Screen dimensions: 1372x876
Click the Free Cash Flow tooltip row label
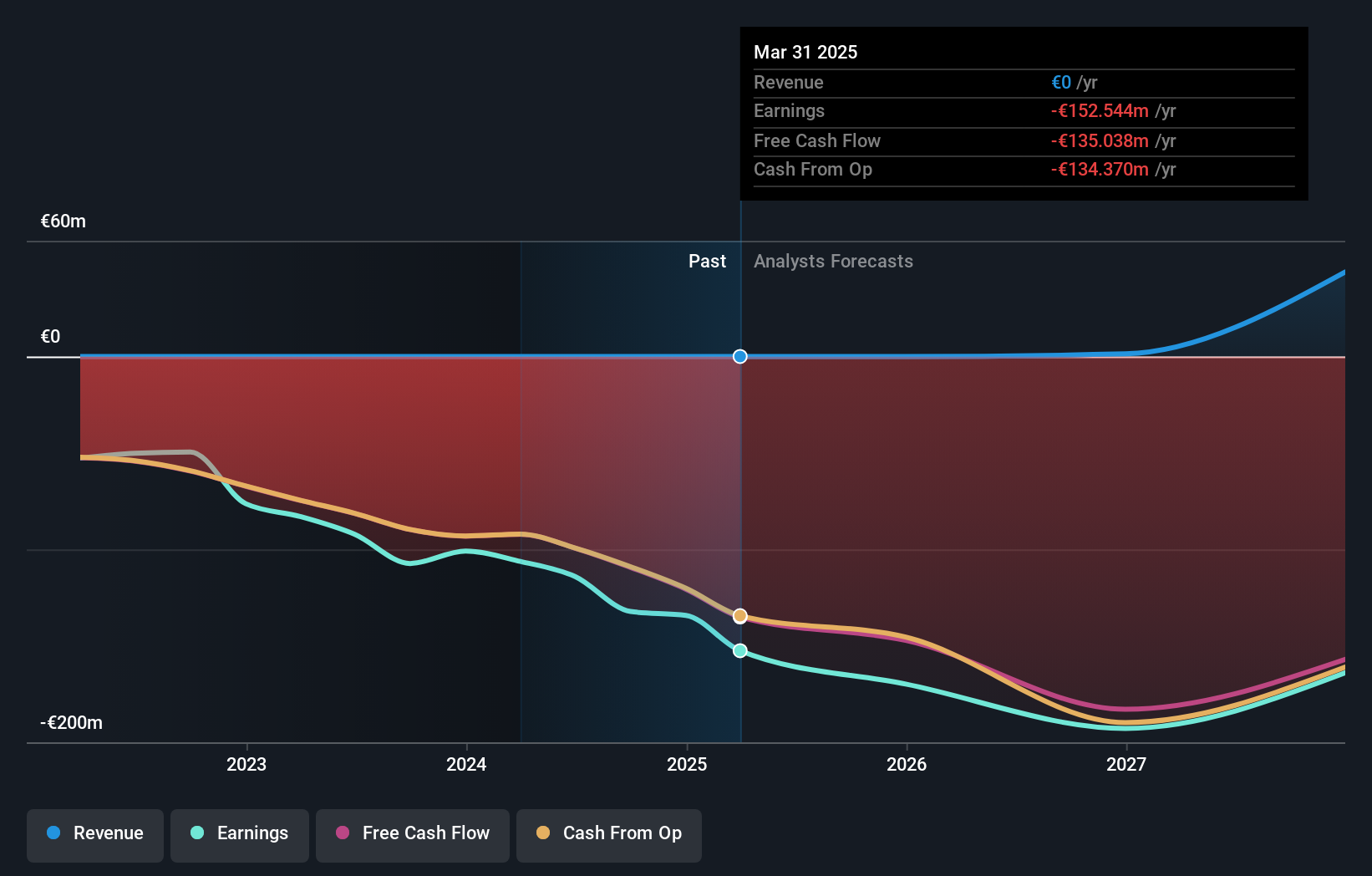tap(817, 141)
